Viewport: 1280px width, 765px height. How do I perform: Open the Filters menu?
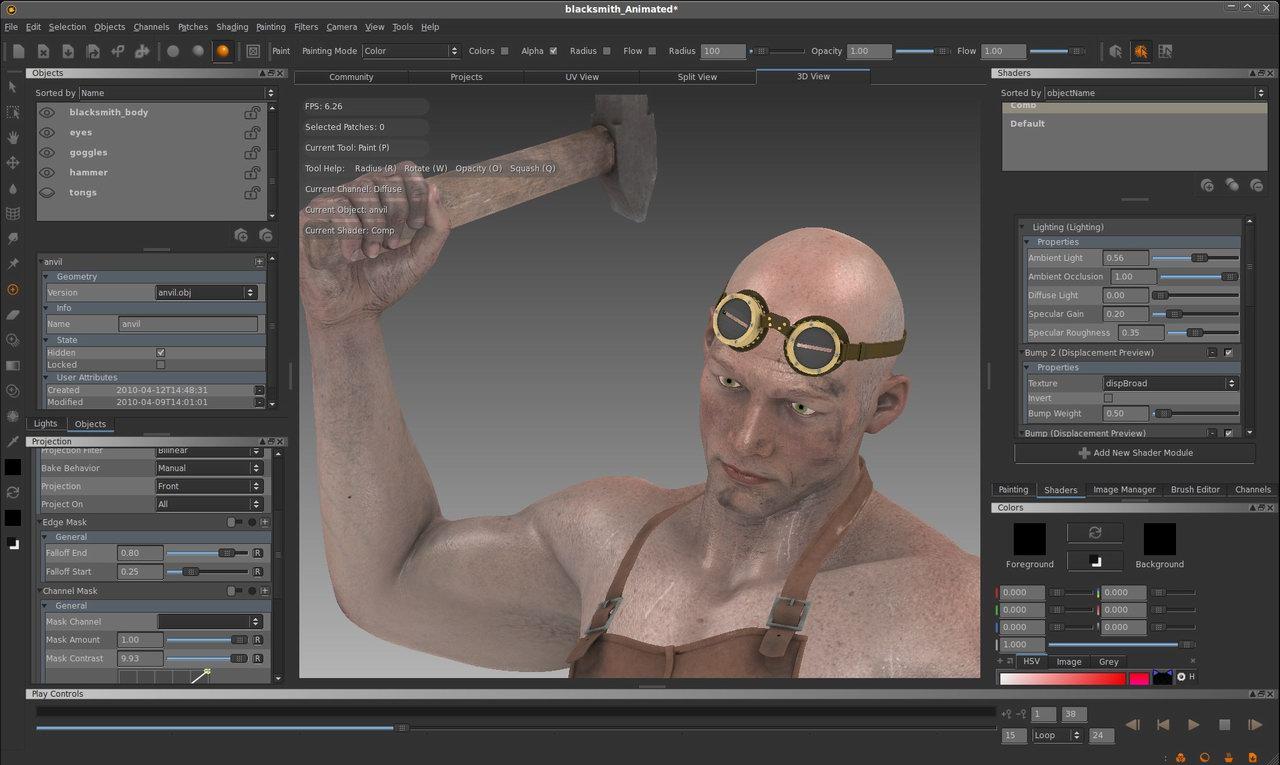(306, 27)
